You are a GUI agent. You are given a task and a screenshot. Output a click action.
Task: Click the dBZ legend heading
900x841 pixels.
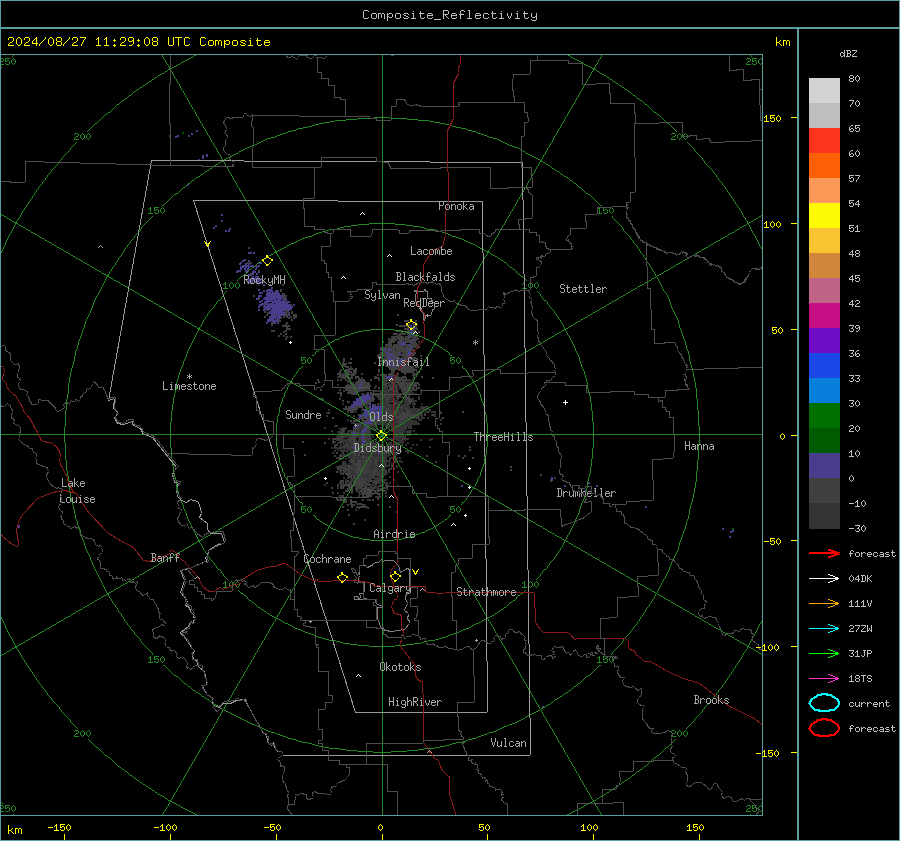tap(848, 53)
